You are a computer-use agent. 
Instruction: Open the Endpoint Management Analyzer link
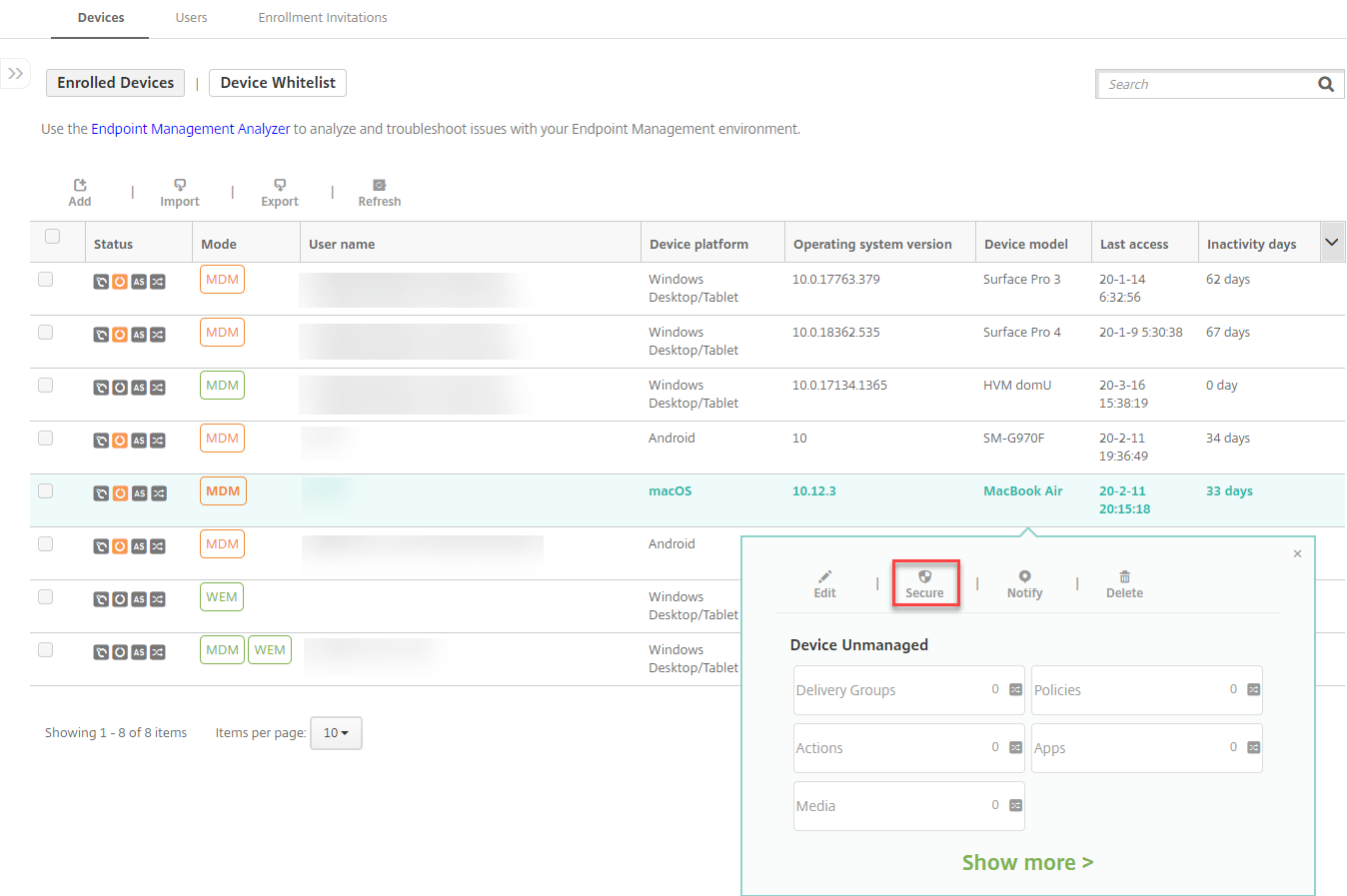point(190,129)
